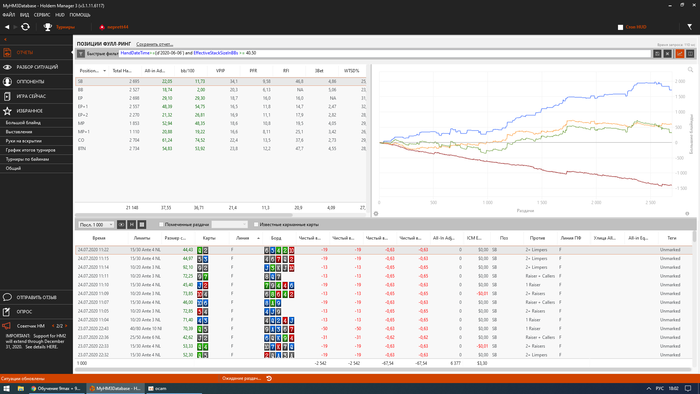700x394 pixels.
Task: Select the negrett44 player hero icon
Action: 102,27
